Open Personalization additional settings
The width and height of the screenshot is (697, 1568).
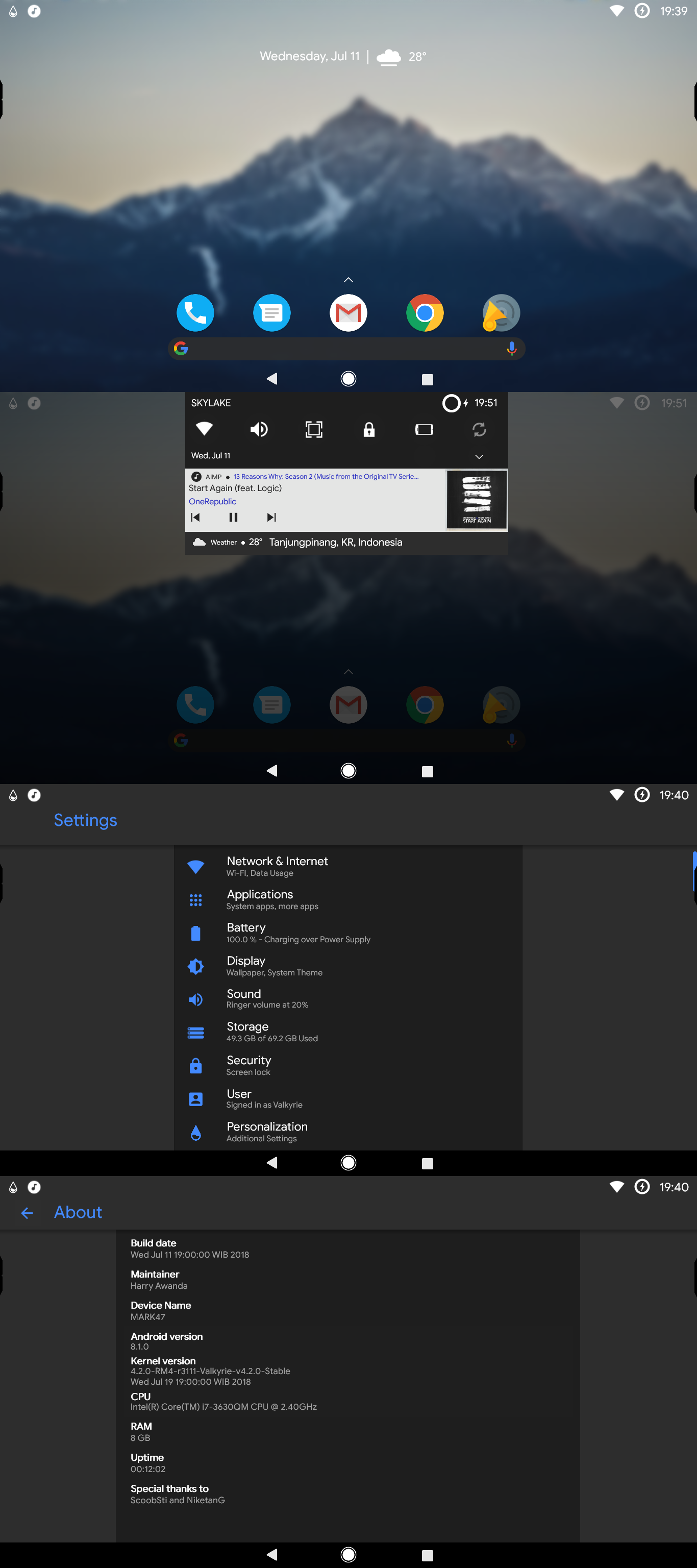(x=348, y=1132)
